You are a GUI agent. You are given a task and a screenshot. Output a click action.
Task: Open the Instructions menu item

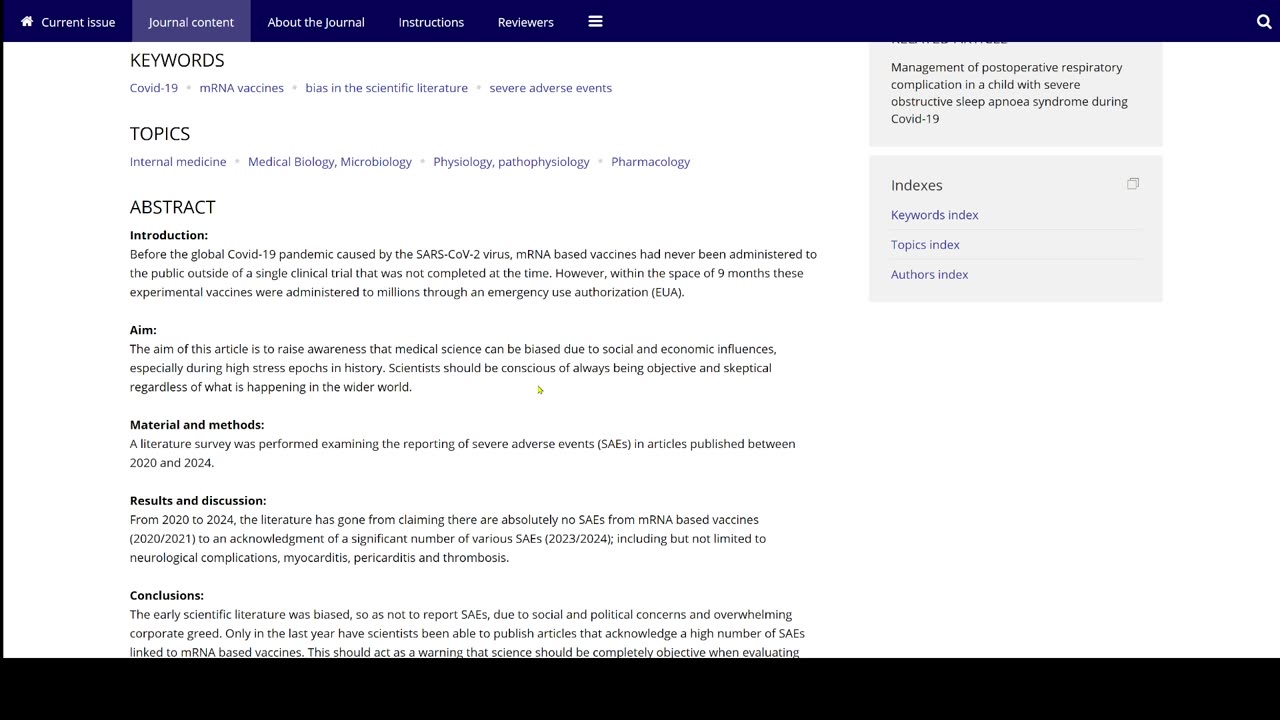(431, 22)
